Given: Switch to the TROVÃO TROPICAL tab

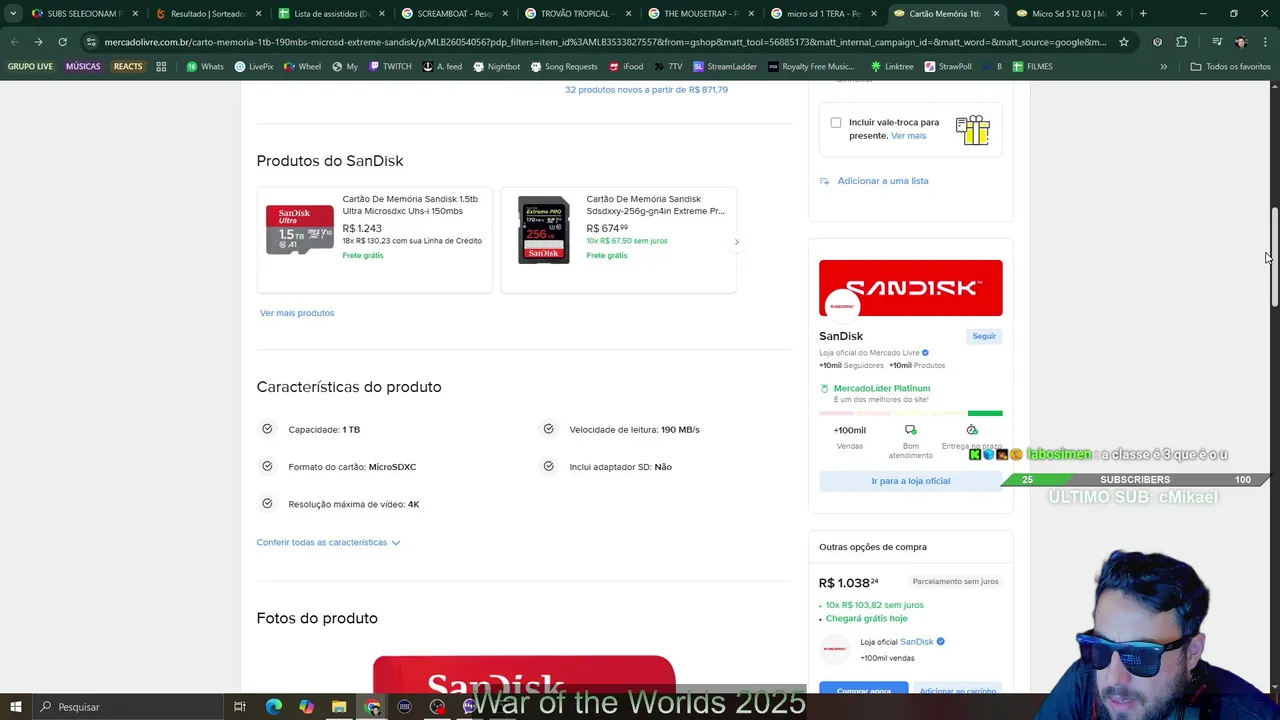Looking at the screenshot, I should (578, 14).
